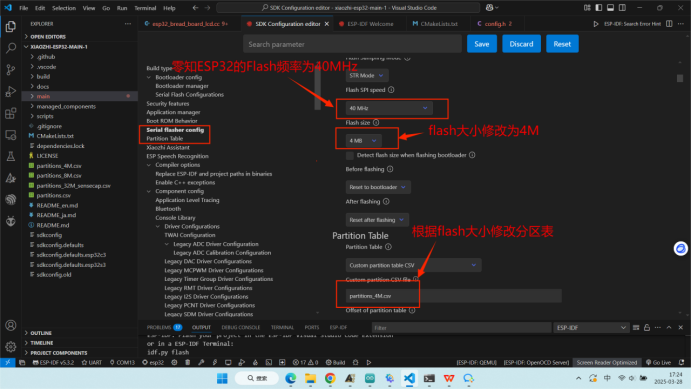Toggle Detect flash size when flashing bootloader

(x=350, y=155)
